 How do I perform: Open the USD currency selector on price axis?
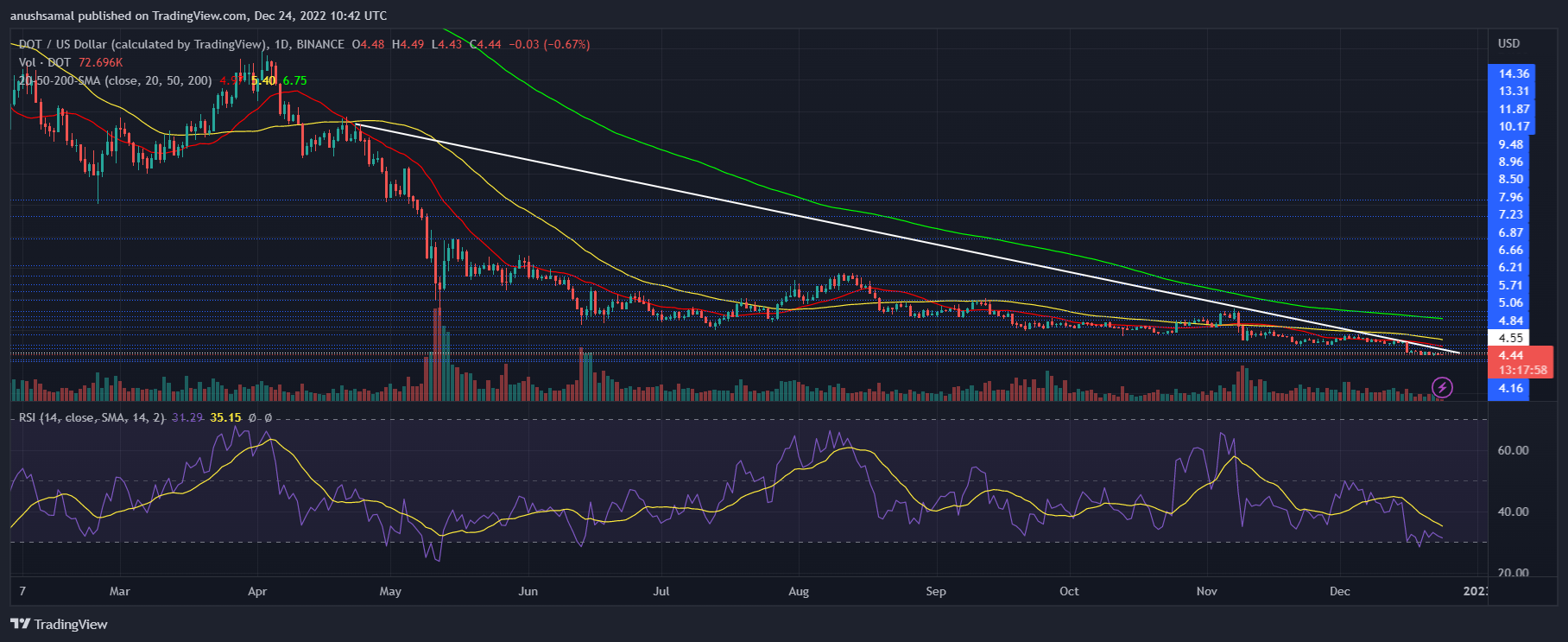[1508, 43]
